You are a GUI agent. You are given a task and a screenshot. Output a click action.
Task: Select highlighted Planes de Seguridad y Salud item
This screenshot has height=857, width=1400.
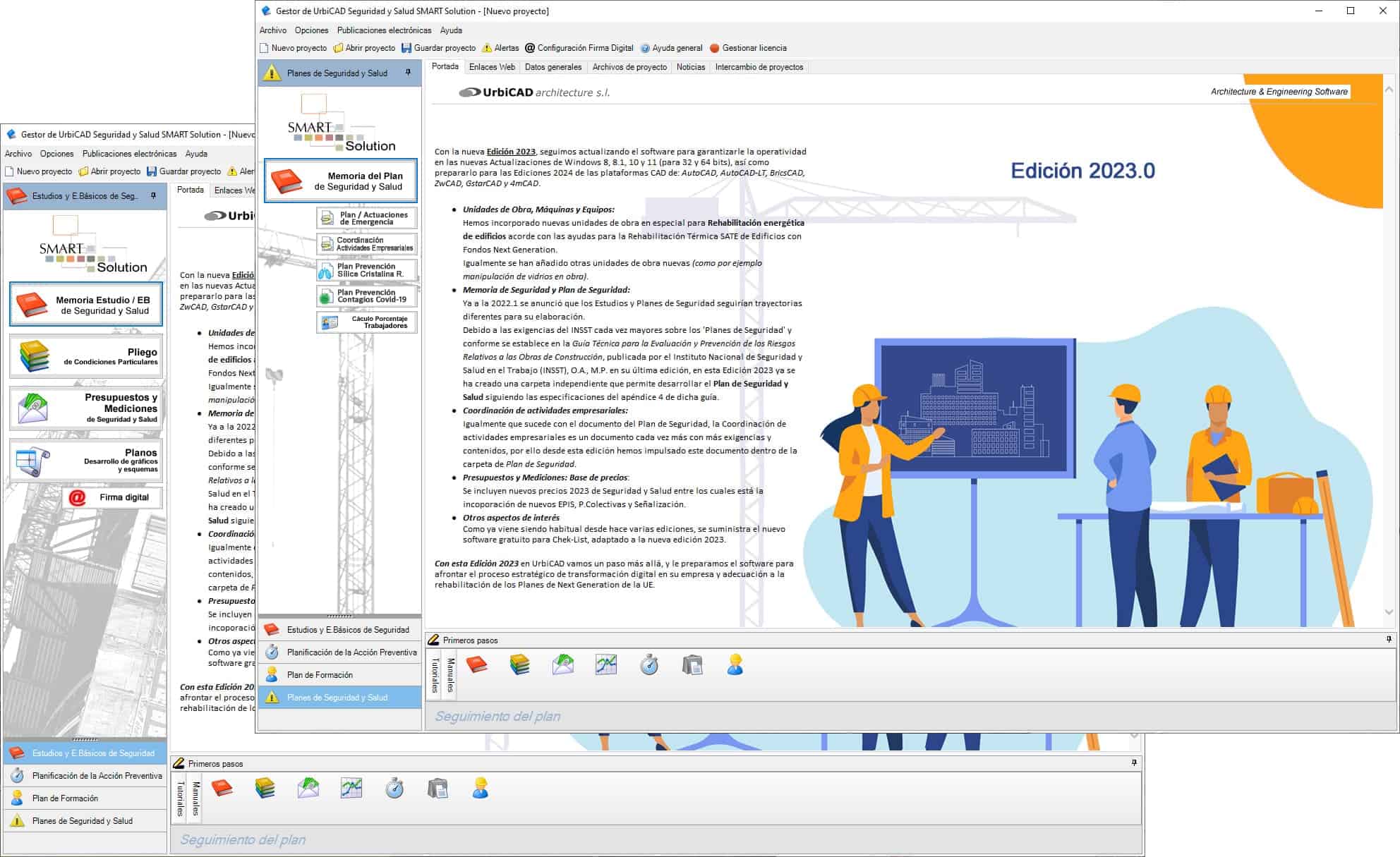340,698
